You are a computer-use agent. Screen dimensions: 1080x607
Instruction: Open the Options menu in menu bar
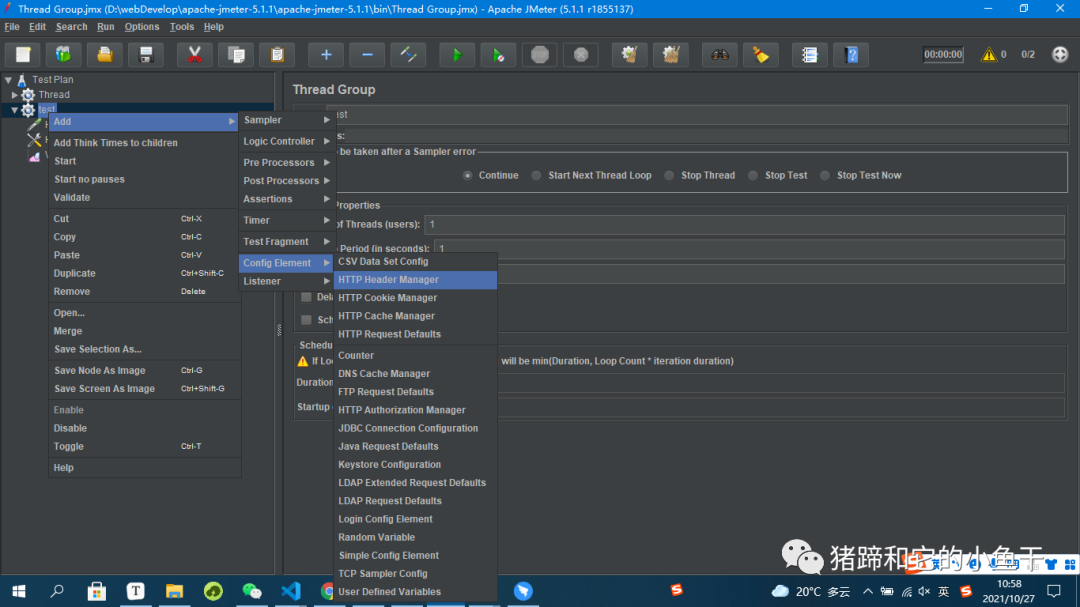(142, 27)
